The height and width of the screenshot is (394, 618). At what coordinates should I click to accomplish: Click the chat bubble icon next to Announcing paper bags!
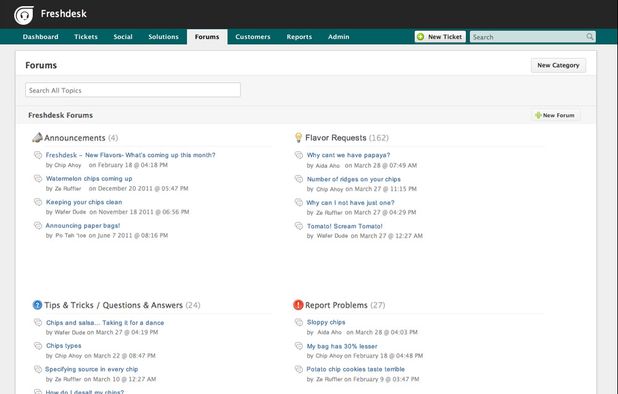point(38,225)
